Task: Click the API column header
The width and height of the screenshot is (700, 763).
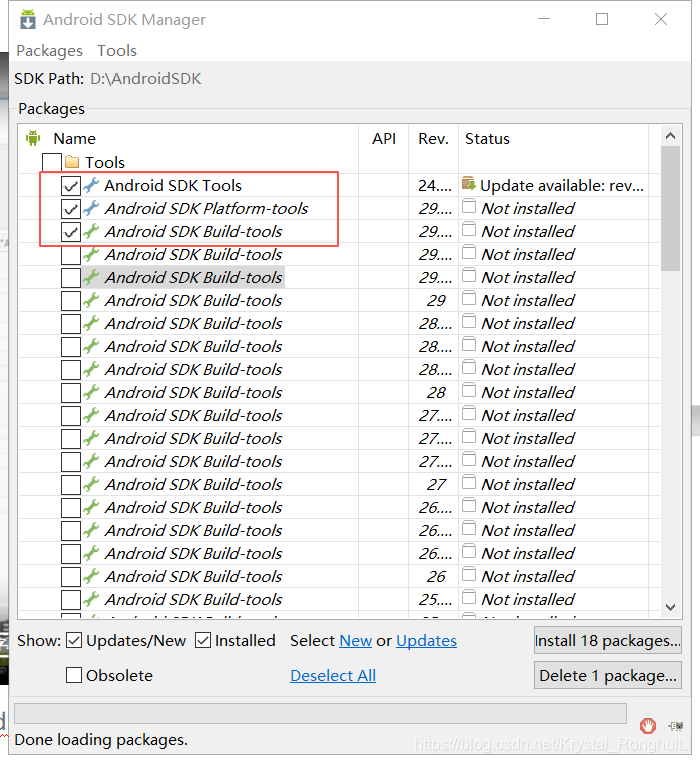Action: point(384,138)
